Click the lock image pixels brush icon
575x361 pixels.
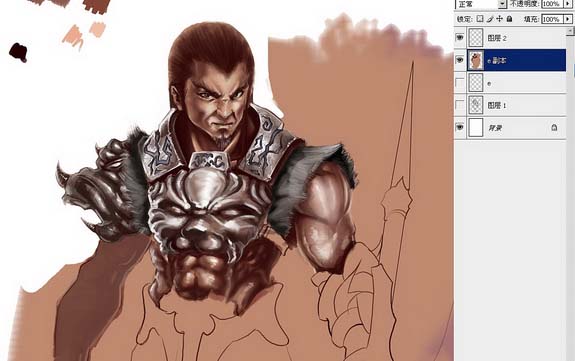tap(490, 19)
